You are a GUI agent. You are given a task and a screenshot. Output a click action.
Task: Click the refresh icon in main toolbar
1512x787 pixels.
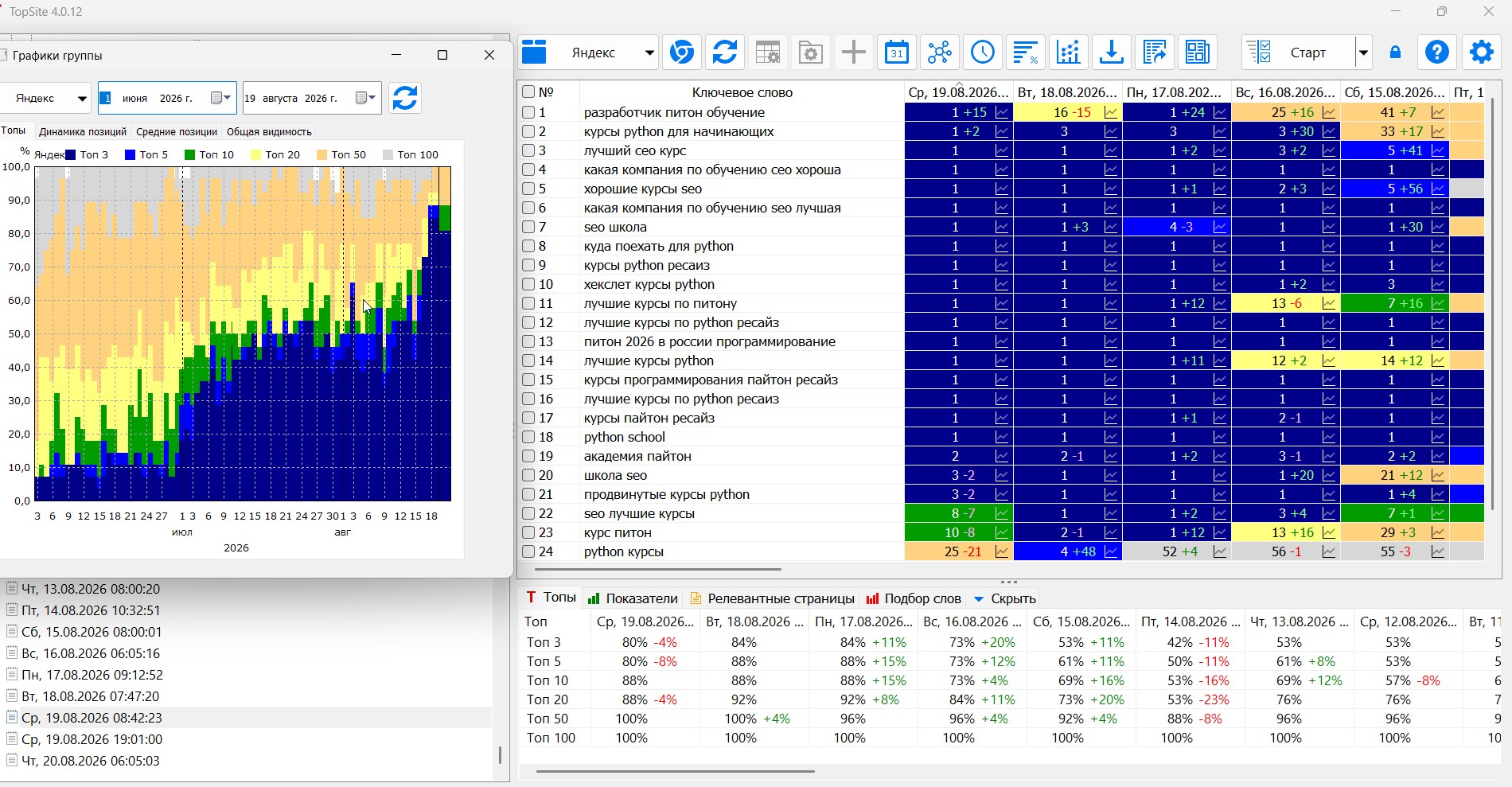pyautogui.click(x=724, y=53)
